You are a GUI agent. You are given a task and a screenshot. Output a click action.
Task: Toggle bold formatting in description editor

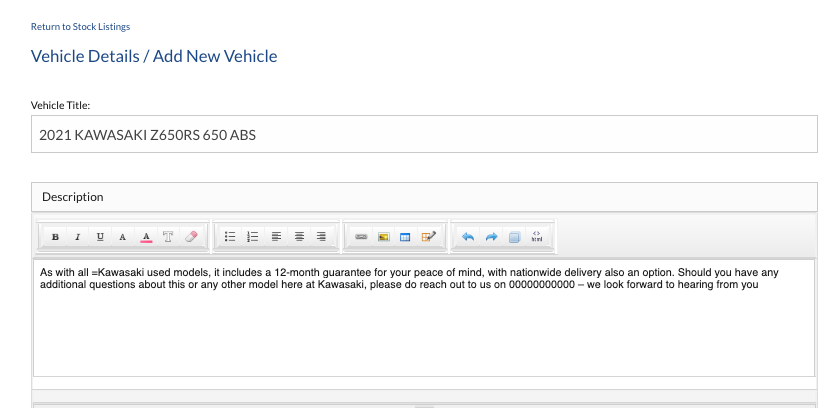tap(55, 237)
